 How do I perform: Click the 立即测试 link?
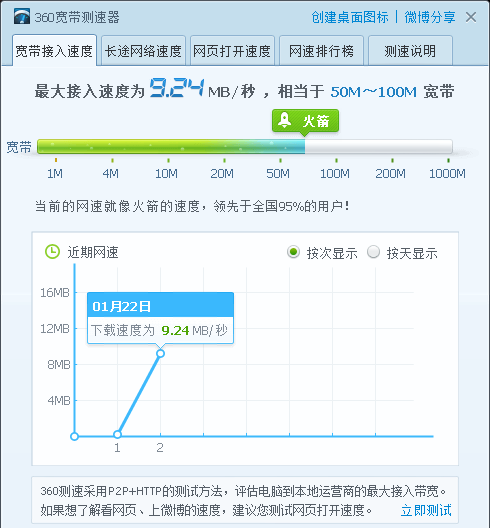click(426, 510)
